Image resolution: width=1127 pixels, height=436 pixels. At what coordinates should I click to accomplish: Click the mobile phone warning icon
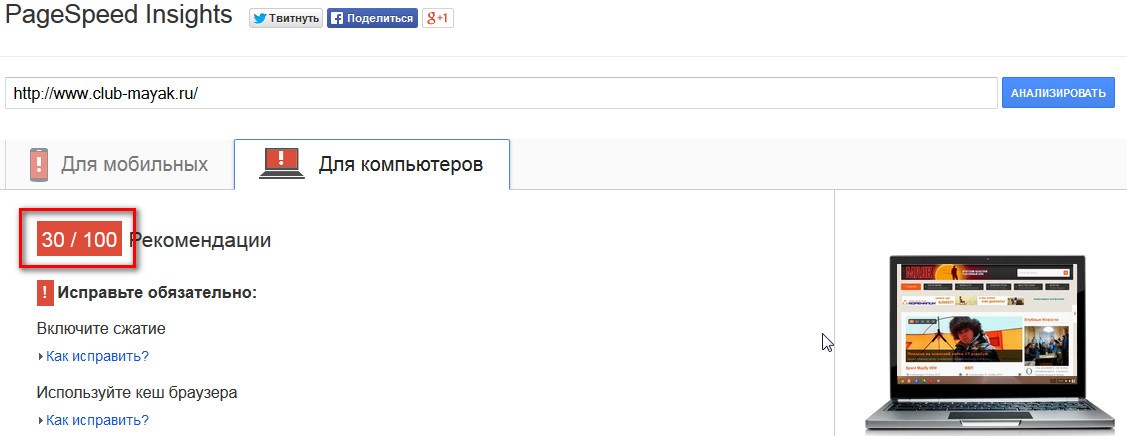click(x=39, y=164)
